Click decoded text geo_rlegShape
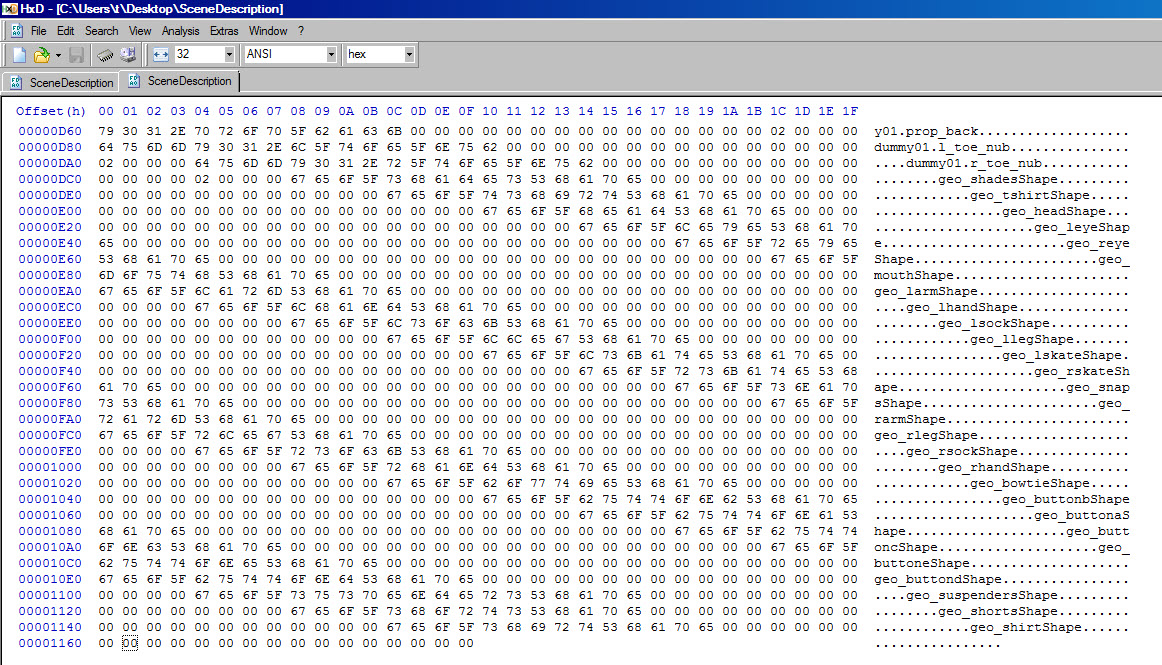 click(926, 435)
